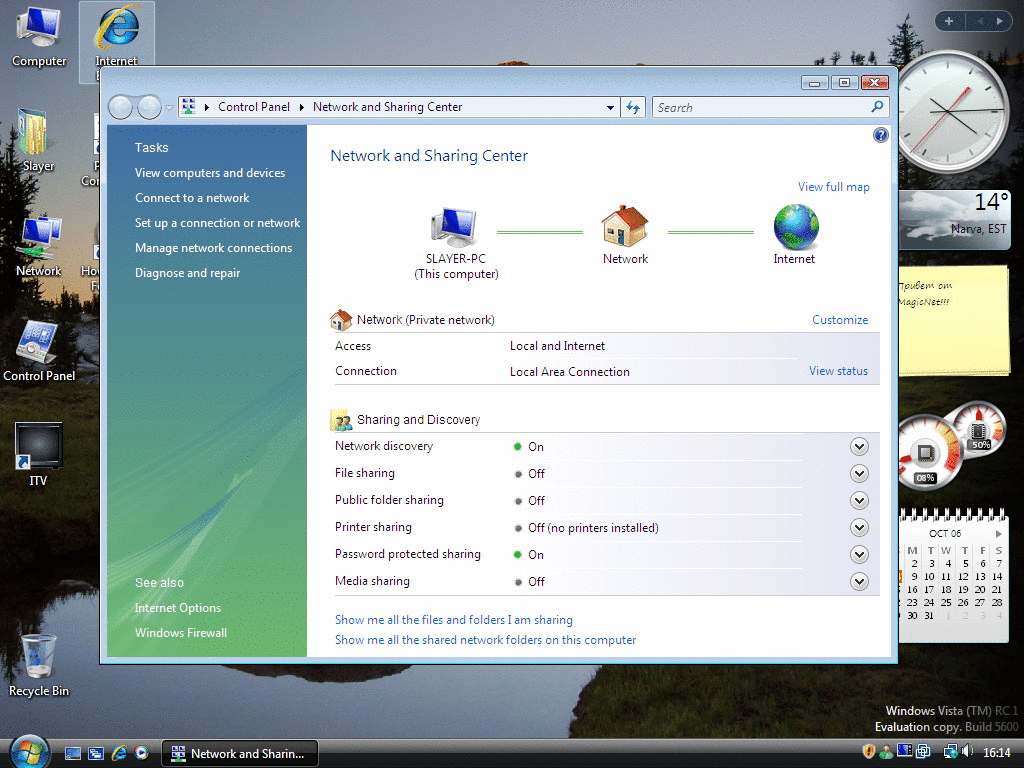Open the Recycle Bin
Image resolution: width=1024 pixels, height=768 pixels.
[39, 665]
